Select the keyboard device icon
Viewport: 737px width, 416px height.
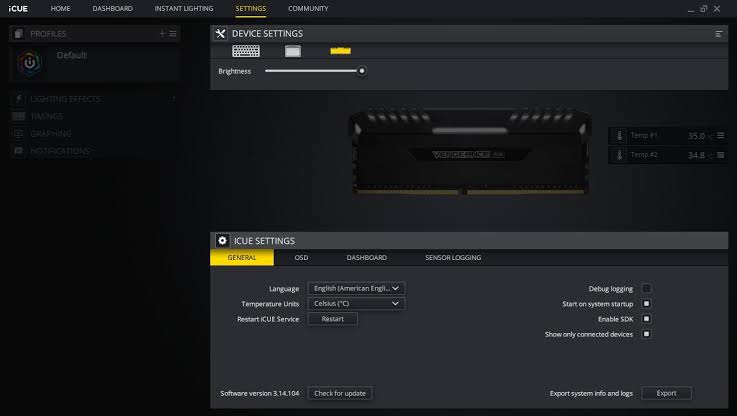point(246,51)
